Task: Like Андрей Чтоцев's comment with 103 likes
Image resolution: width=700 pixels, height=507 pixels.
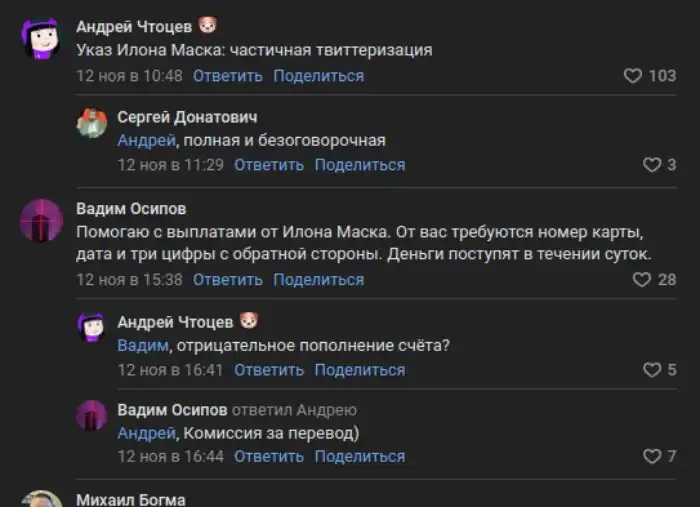Action: [632, 76]
